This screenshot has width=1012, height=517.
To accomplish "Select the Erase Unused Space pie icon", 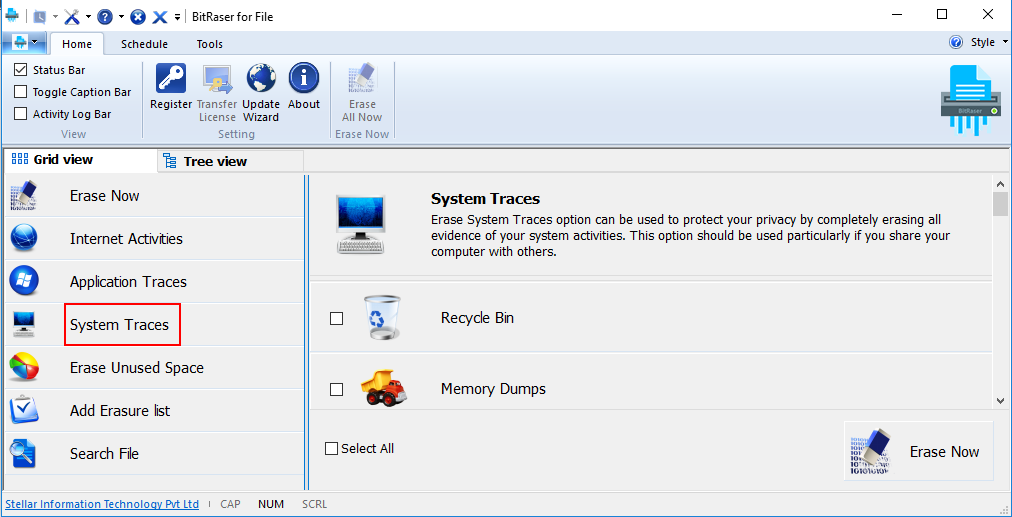I will (25, 367).
